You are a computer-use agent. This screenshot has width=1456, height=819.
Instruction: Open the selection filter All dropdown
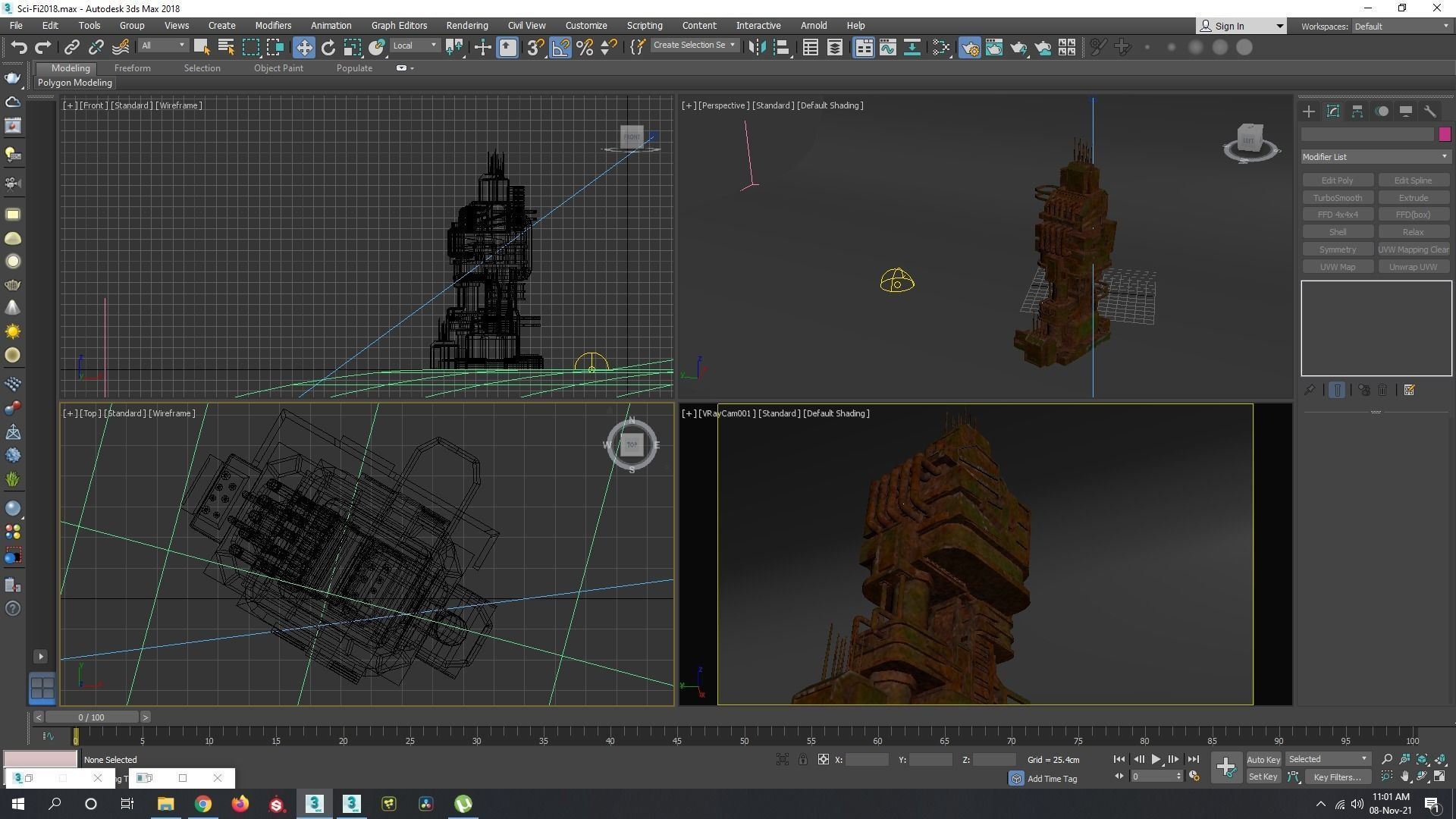click(x=163, y=45)
